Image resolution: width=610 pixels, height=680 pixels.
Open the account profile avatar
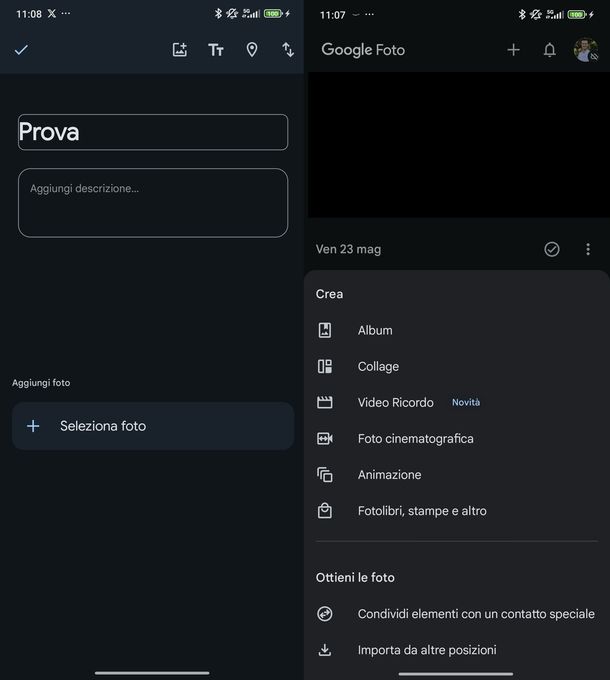[x=586, y=50]
